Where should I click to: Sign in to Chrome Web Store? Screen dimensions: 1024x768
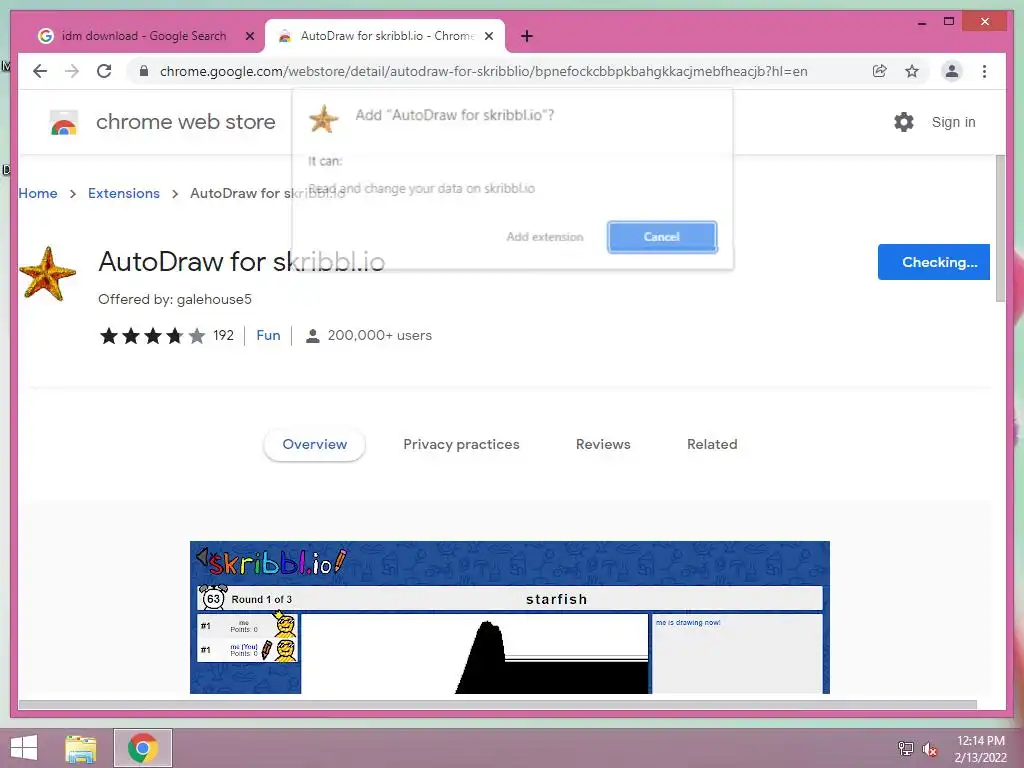953,122
